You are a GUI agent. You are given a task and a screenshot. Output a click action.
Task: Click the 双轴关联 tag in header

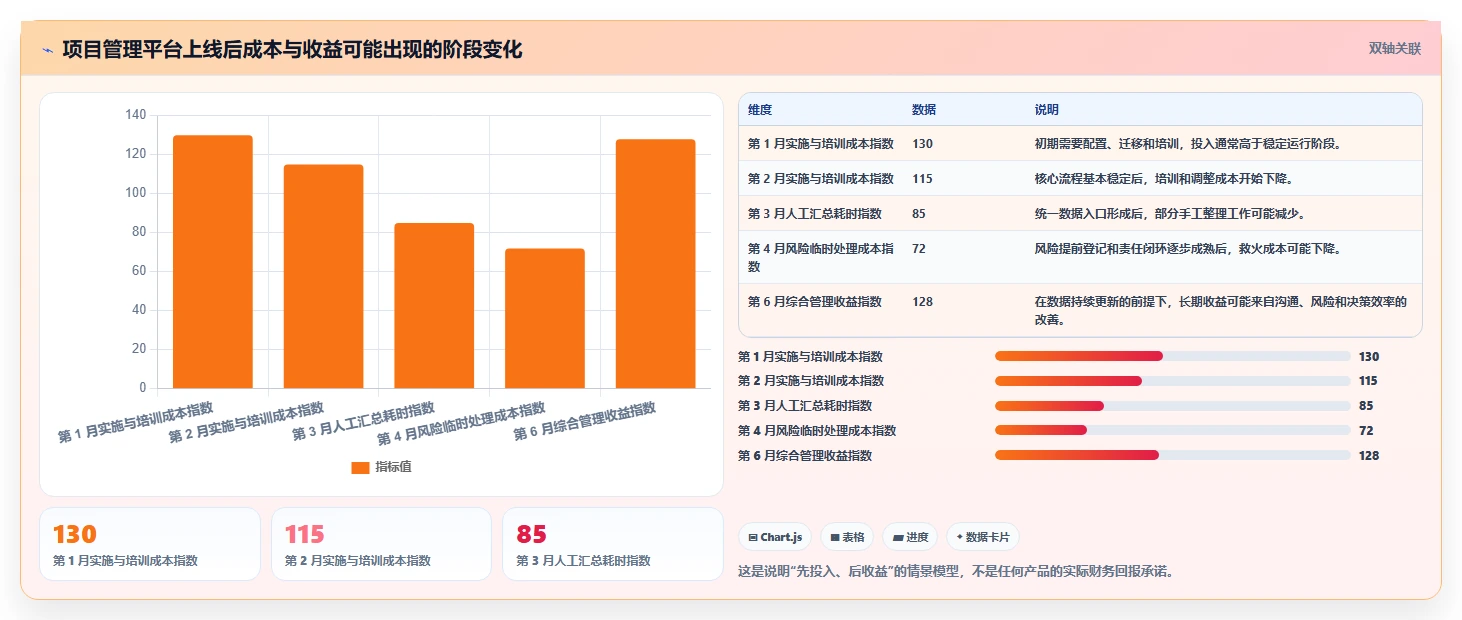coord(1394,49)
